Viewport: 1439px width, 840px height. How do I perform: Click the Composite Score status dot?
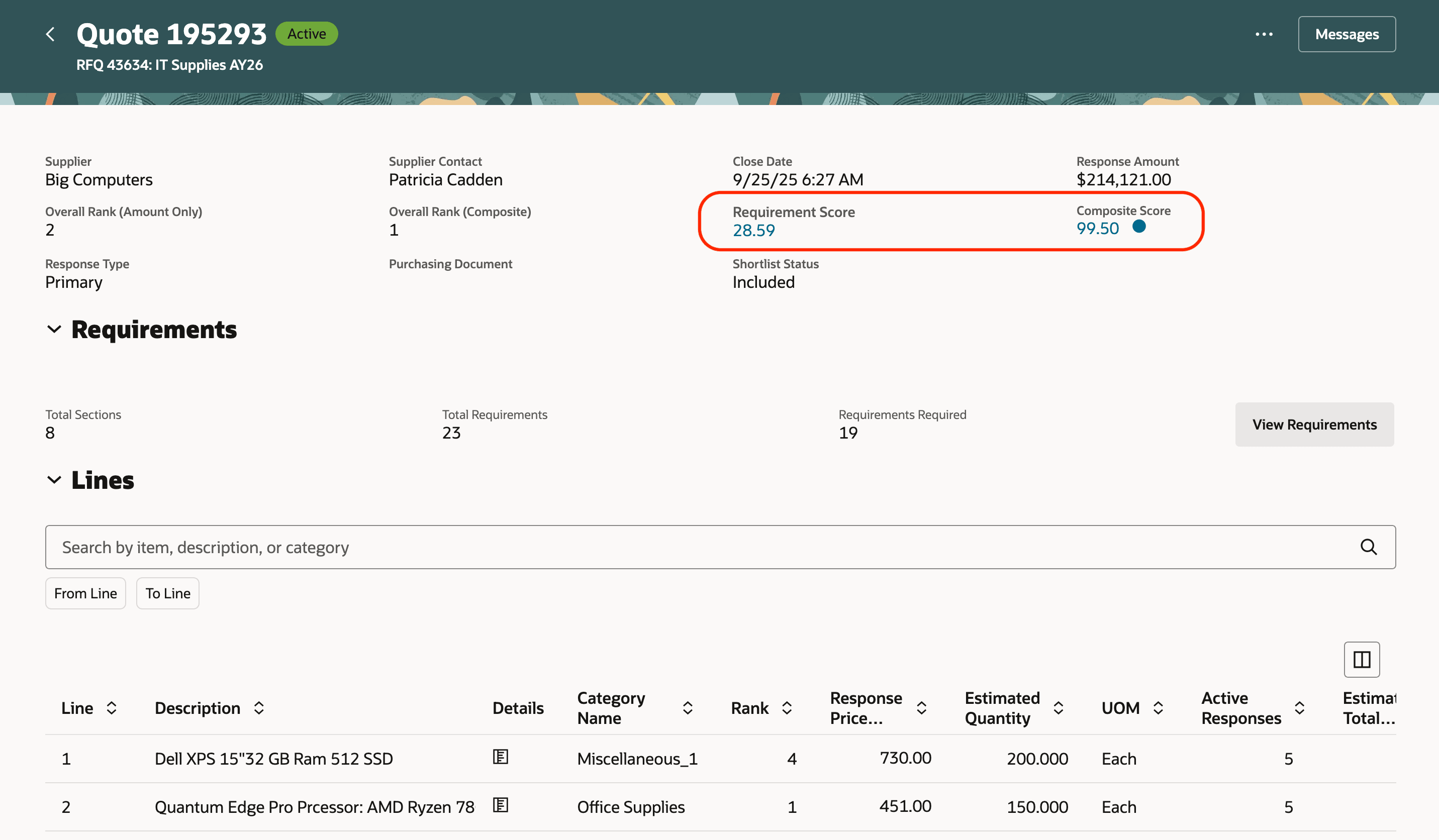[1140, 227]
